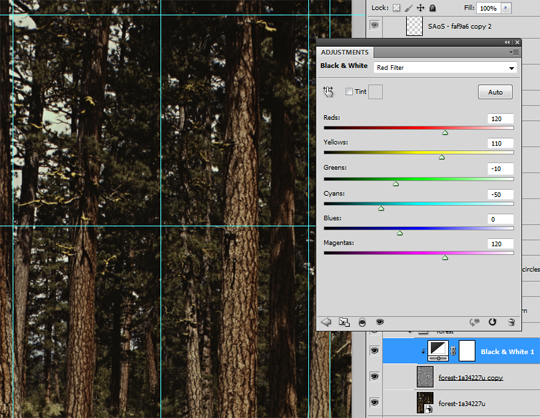Viewport: 540px width, 418px height.
Task: Click the Yellows value field
Action: click(x=500, y=144)
